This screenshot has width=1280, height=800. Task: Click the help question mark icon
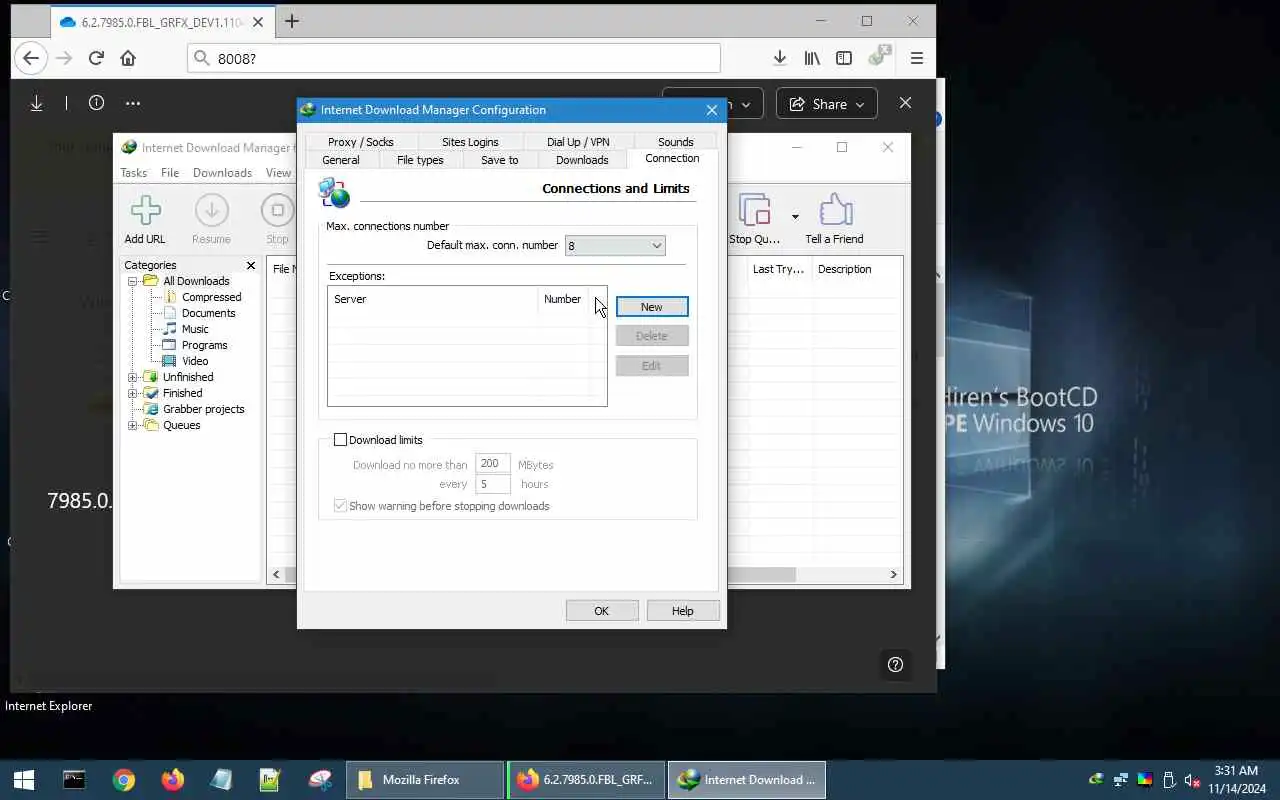895,664
